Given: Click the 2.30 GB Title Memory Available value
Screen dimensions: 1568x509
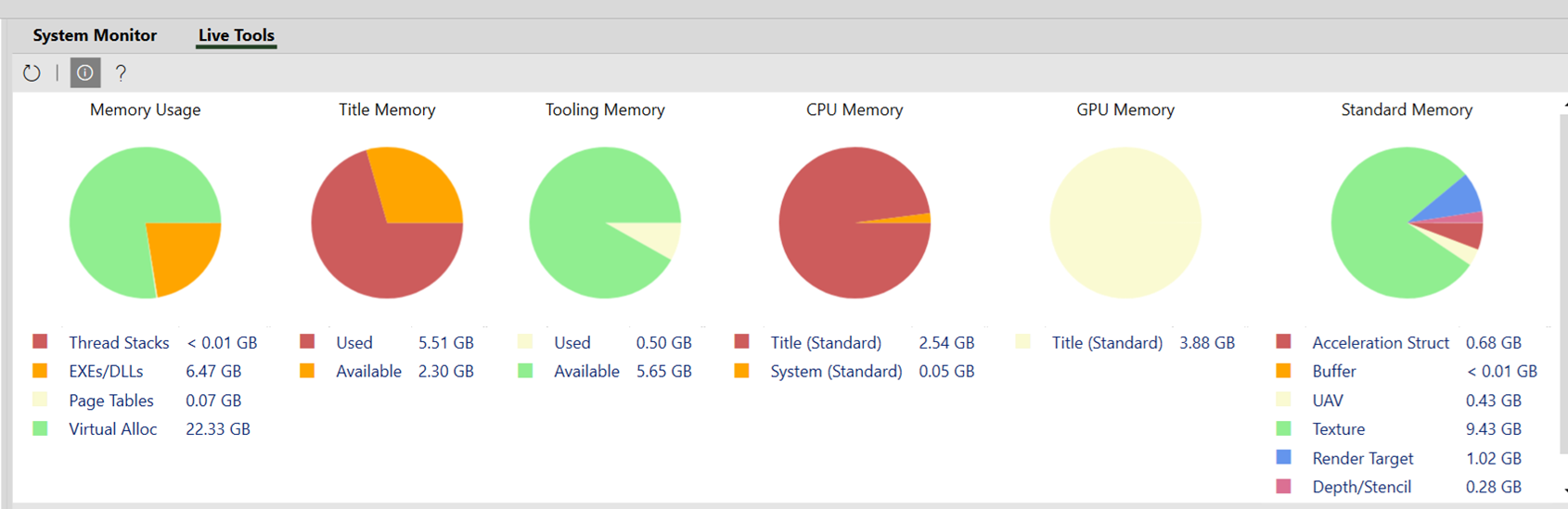Looking at the screenshot, I should [446, 372].
